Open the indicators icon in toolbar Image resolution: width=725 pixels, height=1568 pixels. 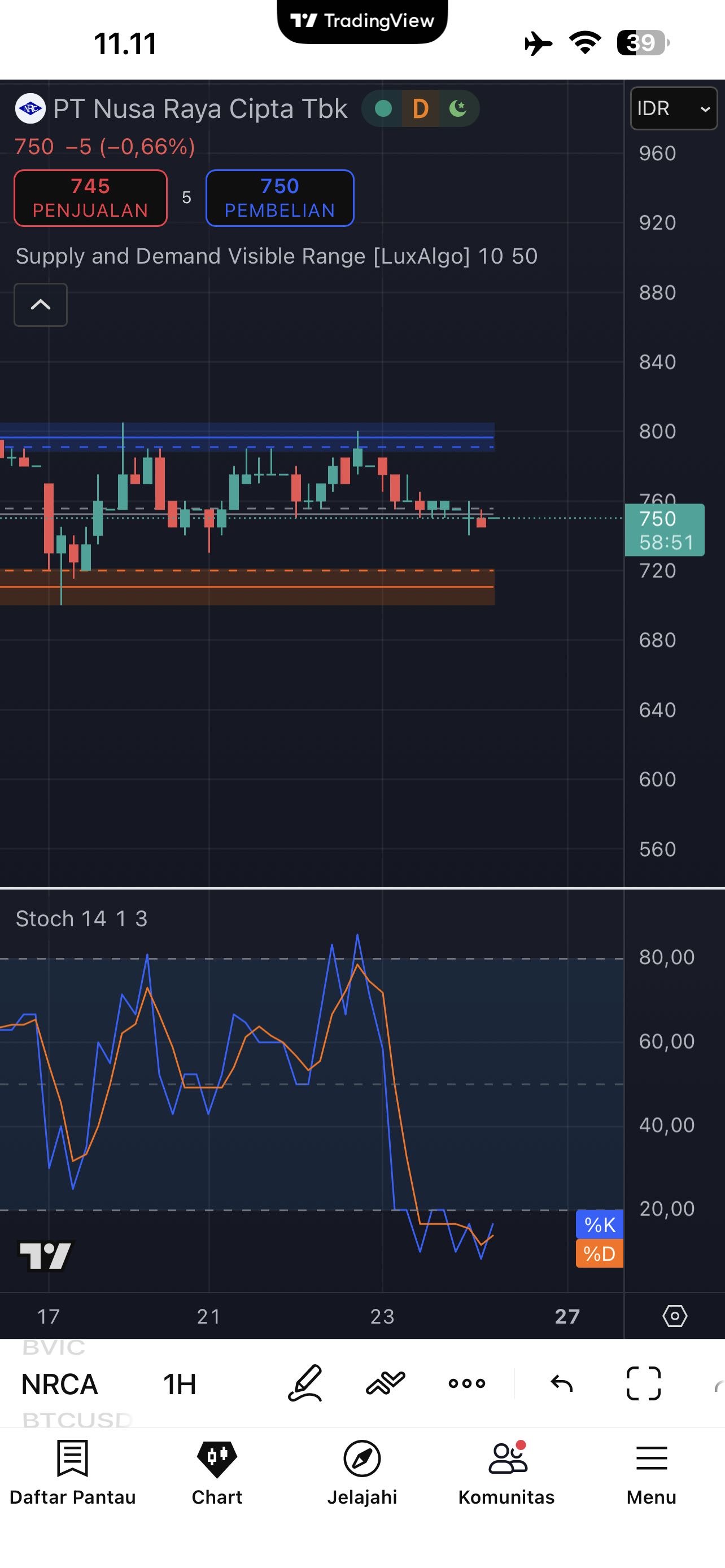point(385,1383)
